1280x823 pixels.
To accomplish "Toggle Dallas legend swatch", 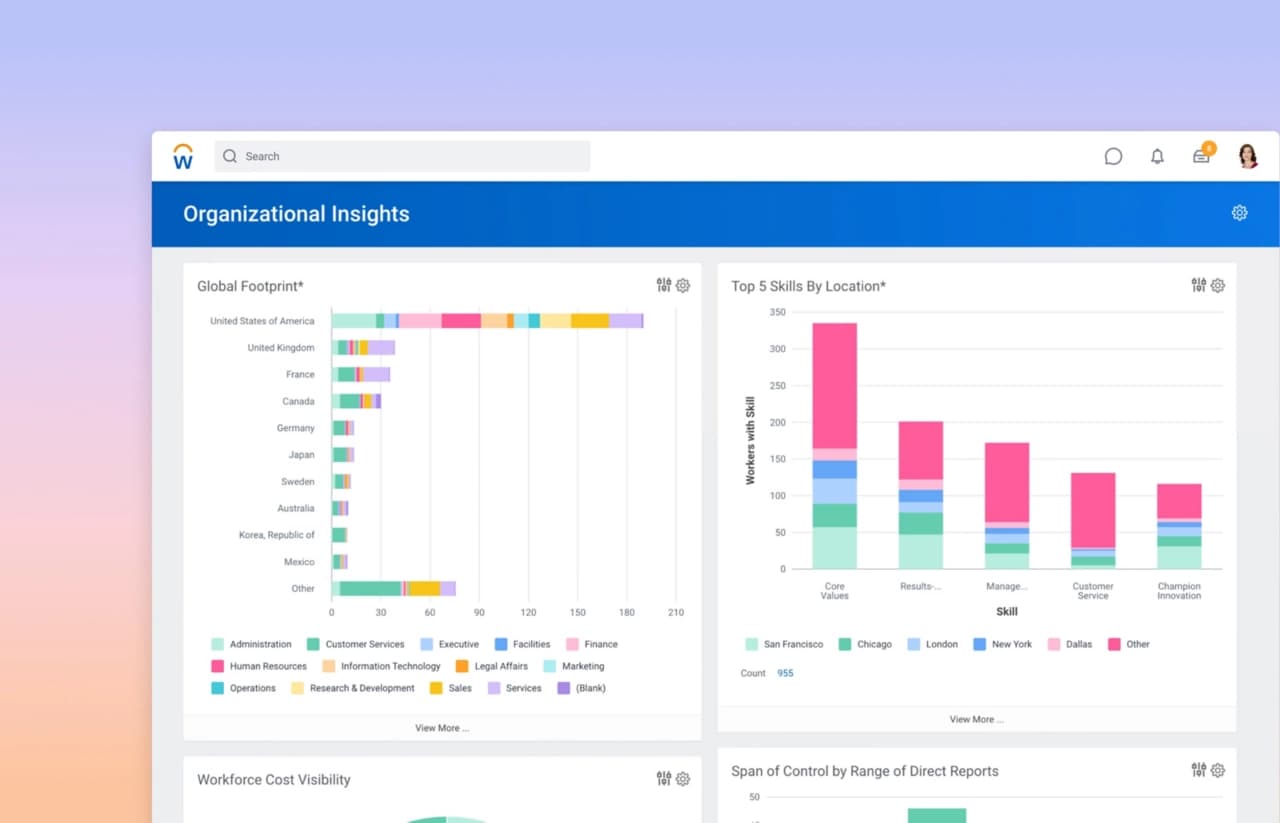I will tap(1054, 644).
